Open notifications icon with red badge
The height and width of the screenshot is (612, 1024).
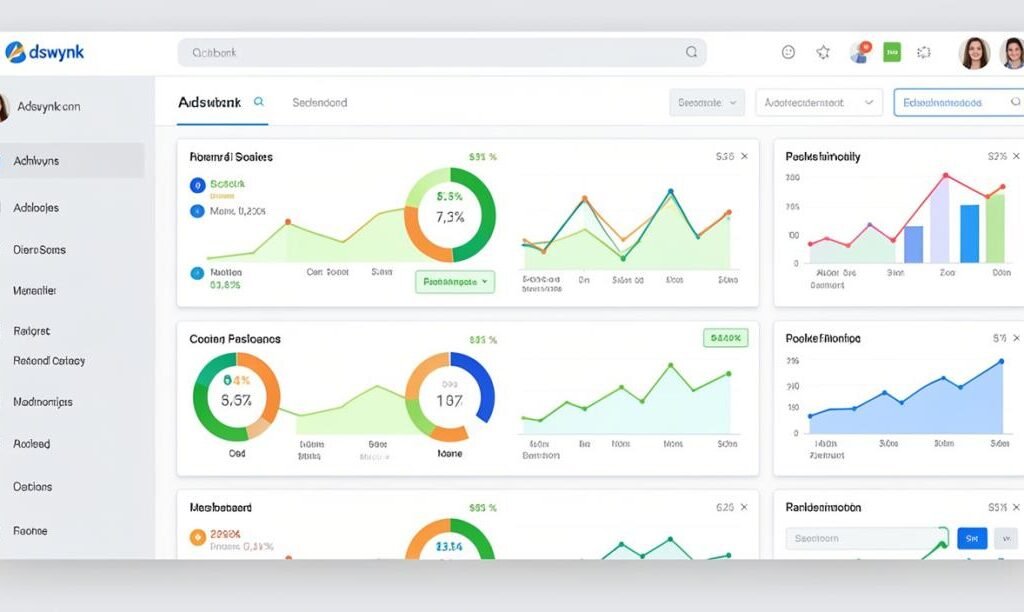(859, 52)
